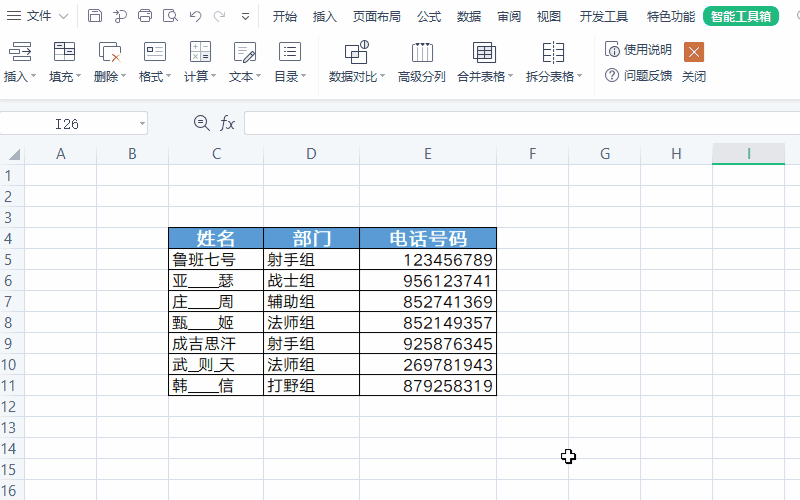
Task: Click cell containing 269781943
Action: (428, 364)
